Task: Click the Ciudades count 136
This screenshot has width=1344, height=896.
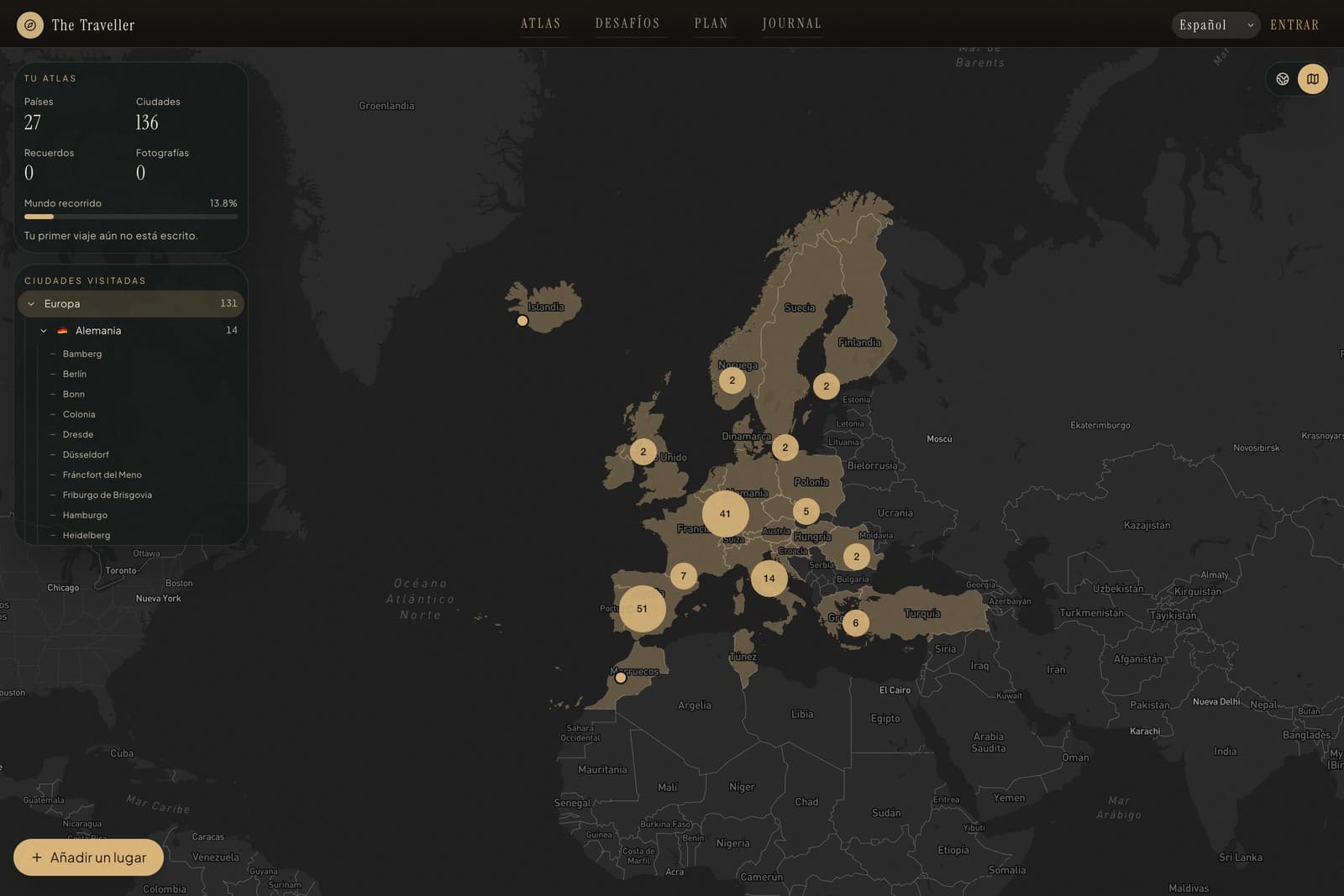Action: [147, 123]
